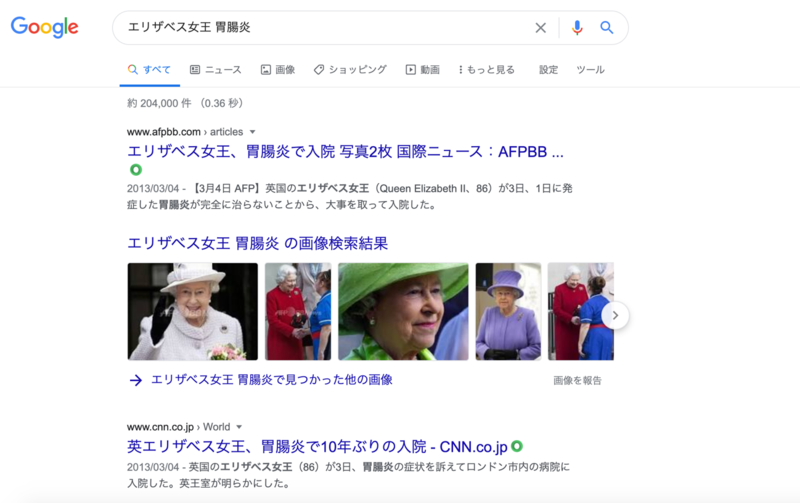The width and height of the screenshot is (800, 503).
Task: Expand dropdown arrow next to afpbb.com URL
Action: (252, 132)
